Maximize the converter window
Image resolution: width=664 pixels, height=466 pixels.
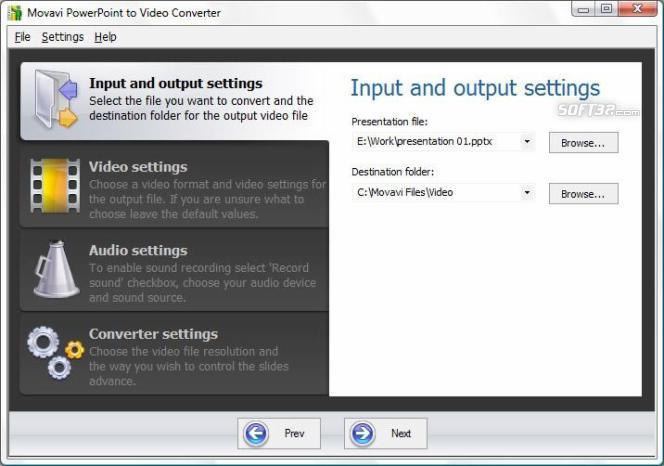[x=606, y=10]
